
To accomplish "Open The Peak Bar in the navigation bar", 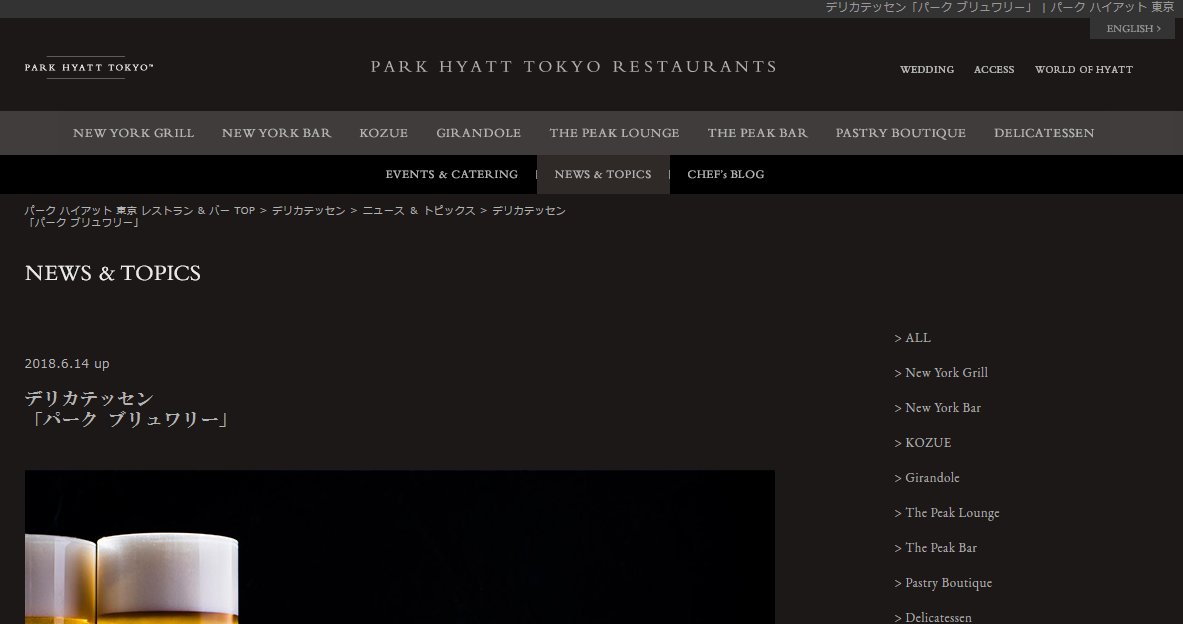I will (757, 133).
